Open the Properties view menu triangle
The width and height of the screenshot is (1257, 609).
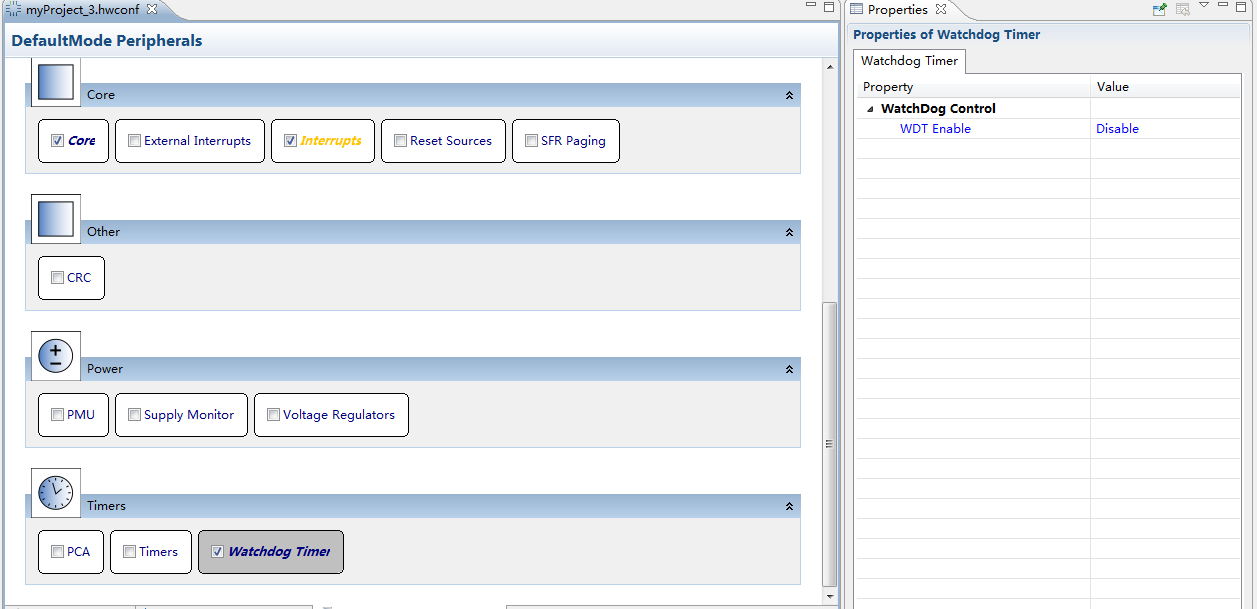[x=1204, y=6]
